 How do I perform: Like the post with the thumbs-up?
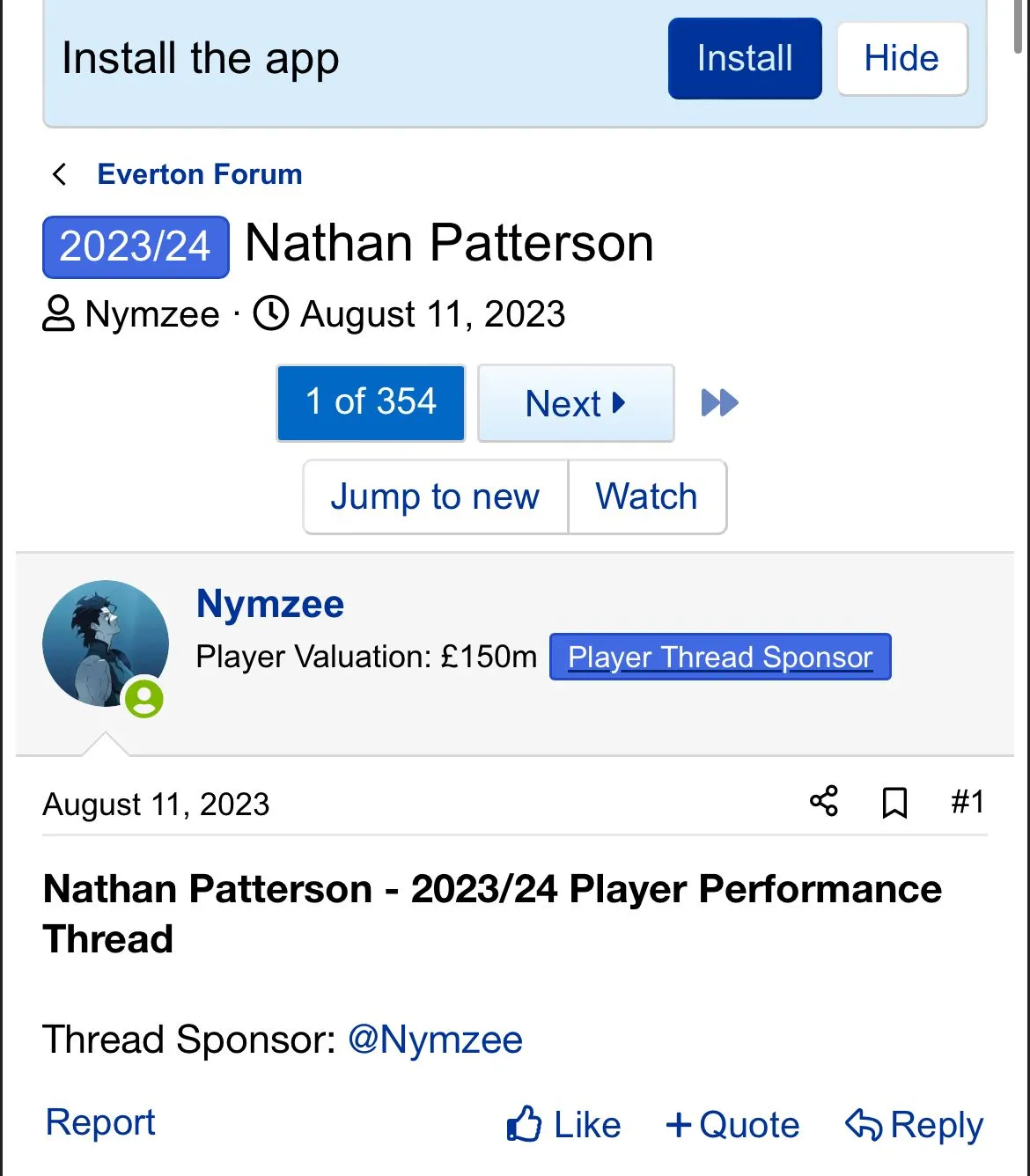(x=564, y=1124)
